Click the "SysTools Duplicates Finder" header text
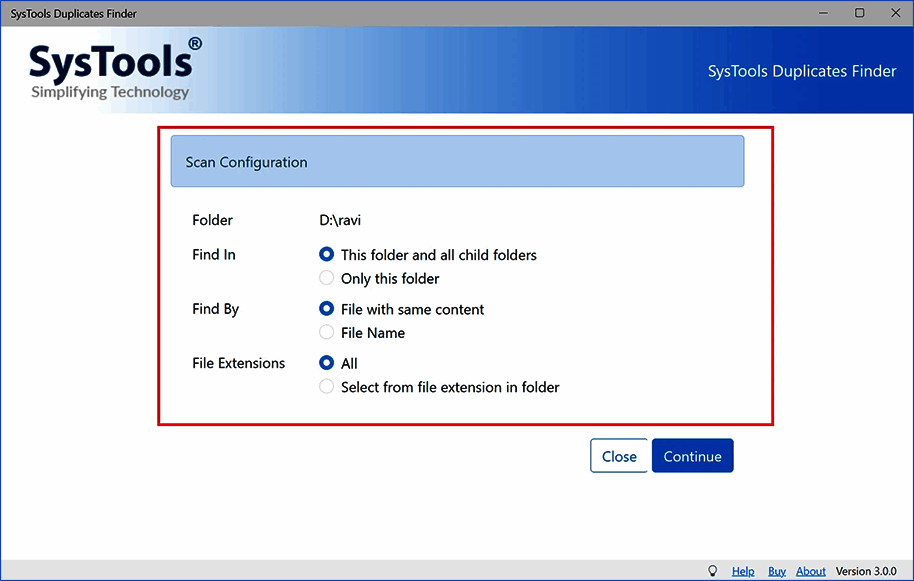Image resolution: width=914 pixels, height=581 pixels. coord(801,71)
